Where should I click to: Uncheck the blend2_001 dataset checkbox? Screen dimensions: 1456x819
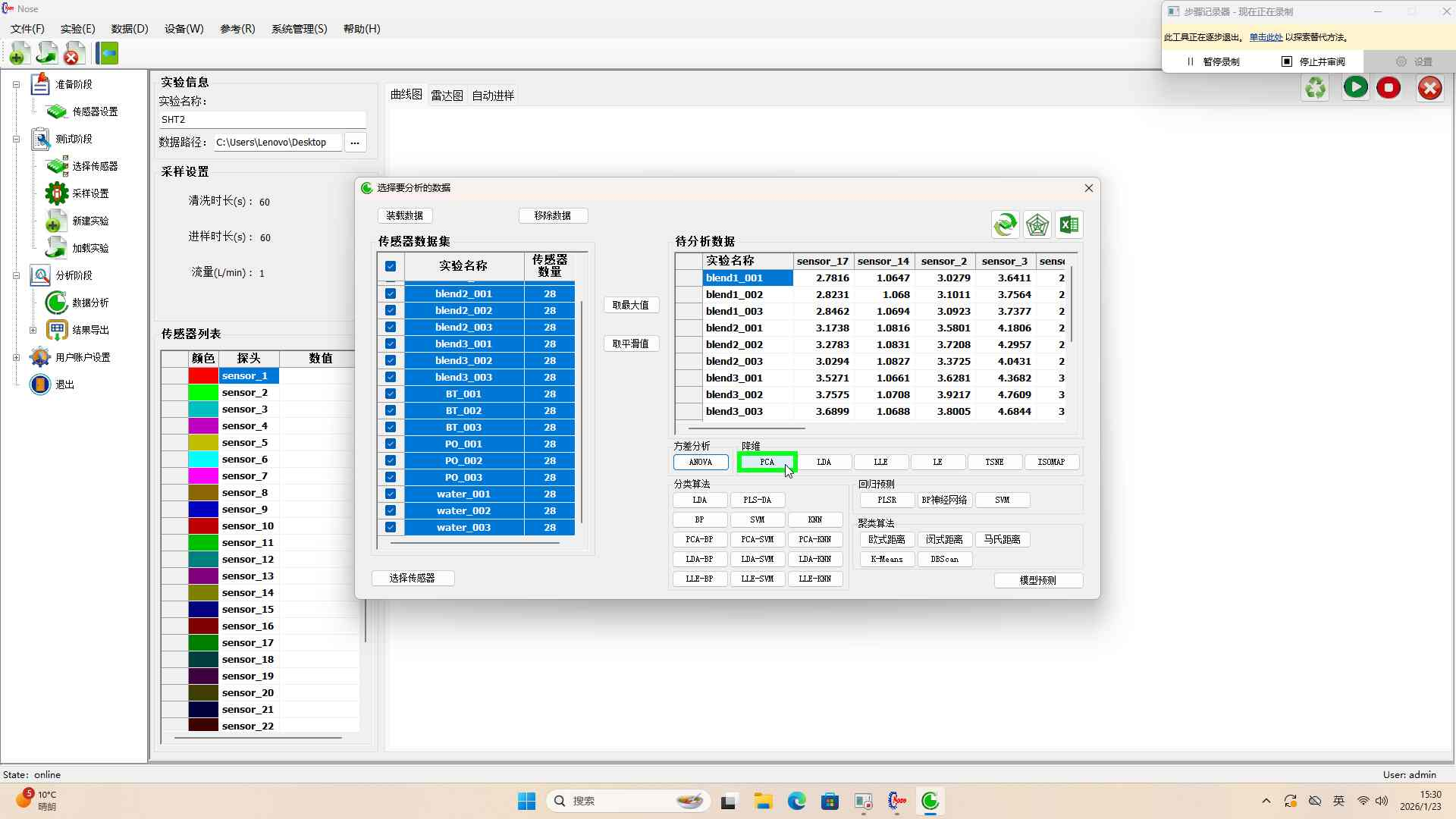pyautogui.click(x=391, y=293)
